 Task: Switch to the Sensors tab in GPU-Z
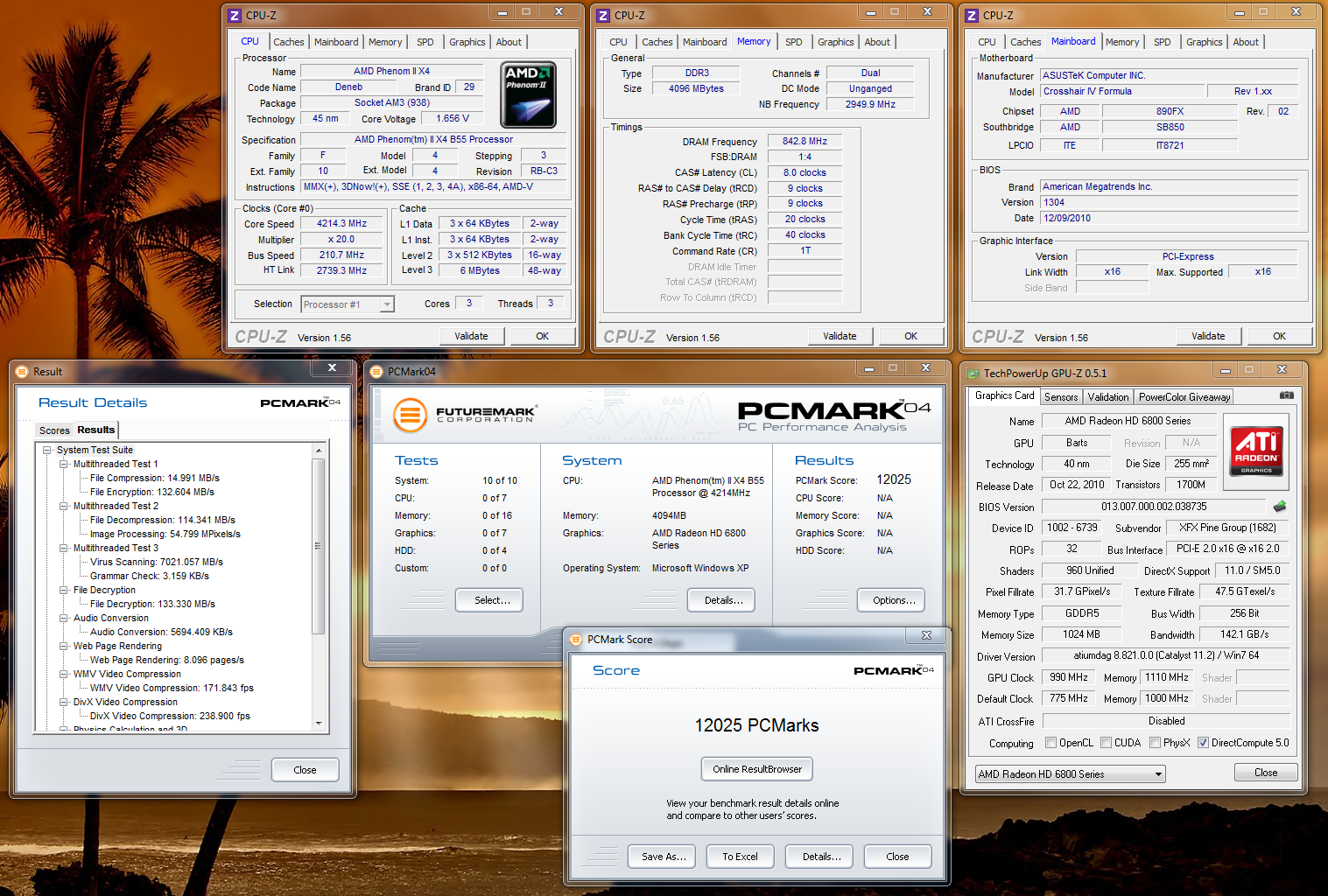(x=1061, y=397)
